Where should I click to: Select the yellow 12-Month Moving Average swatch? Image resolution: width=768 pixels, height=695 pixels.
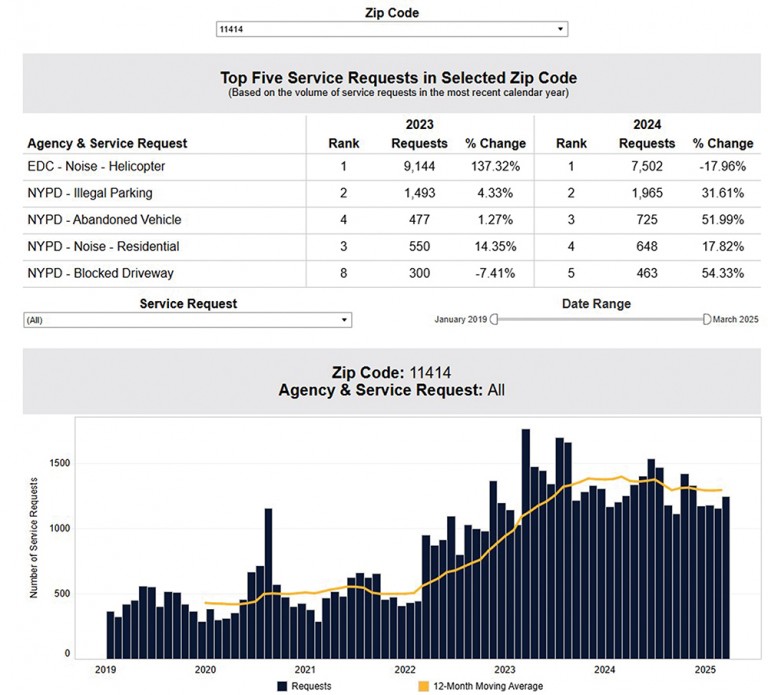425,686
